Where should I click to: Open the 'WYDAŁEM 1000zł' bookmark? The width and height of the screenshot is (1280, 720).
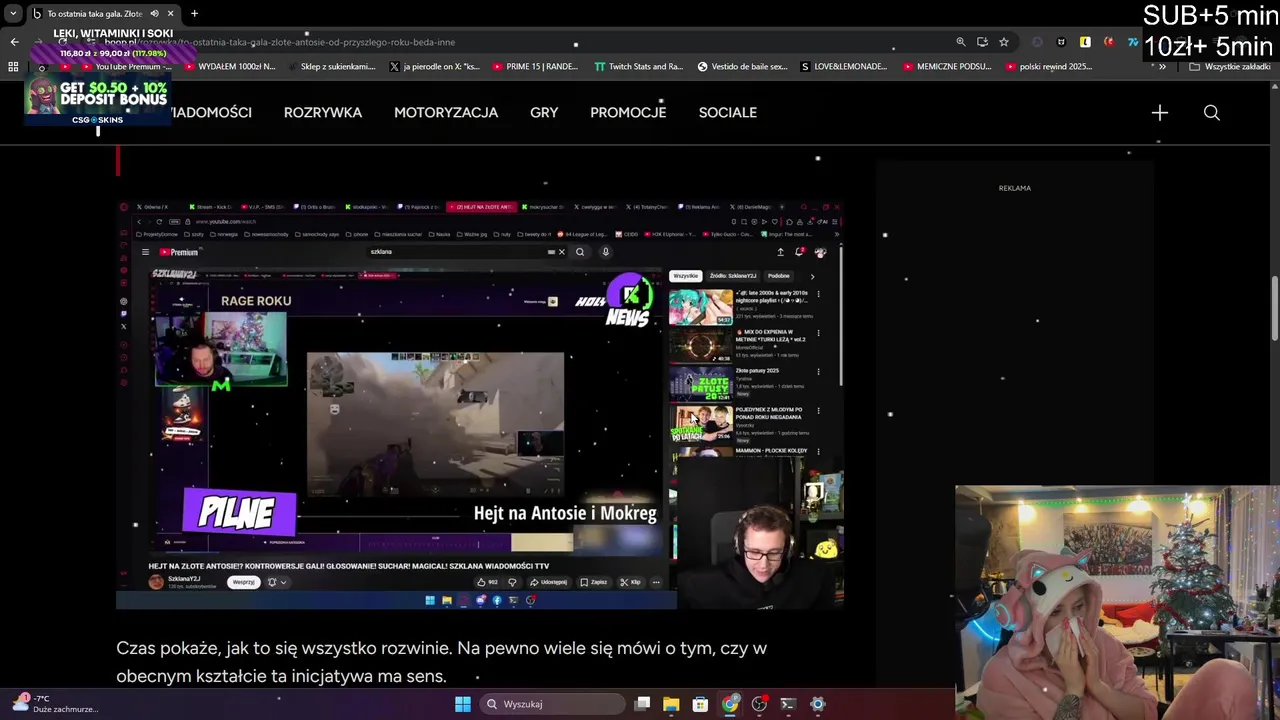point(229,67)
